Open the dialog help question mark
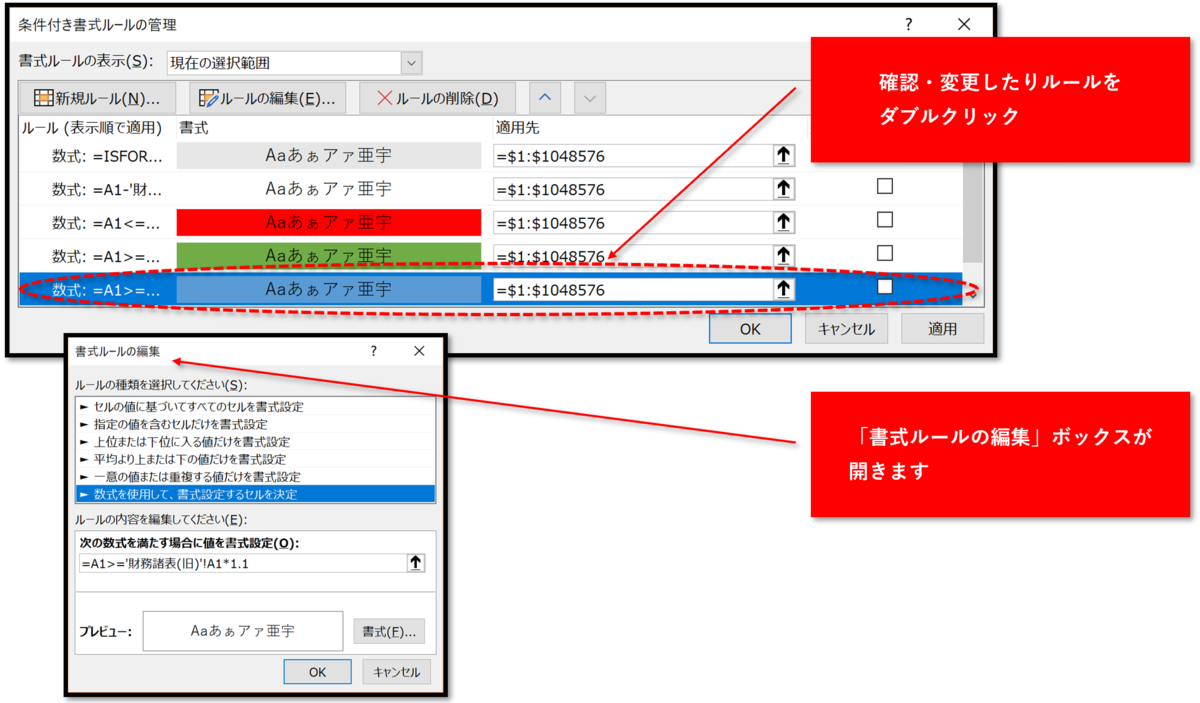The width and height of the screenshot is (1200, 703). coord(907,23)
